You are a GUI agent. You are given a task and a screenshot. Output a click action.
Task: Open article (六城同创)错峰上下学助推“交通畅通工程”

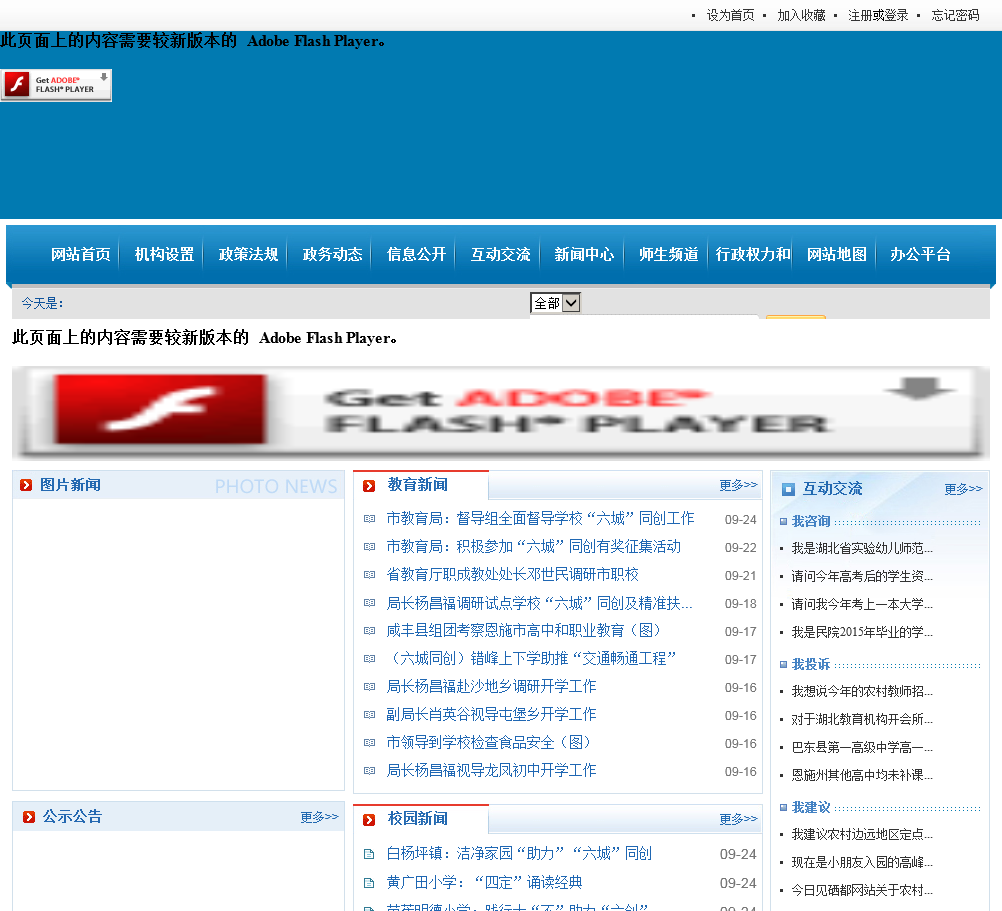(x=531, y=659)
